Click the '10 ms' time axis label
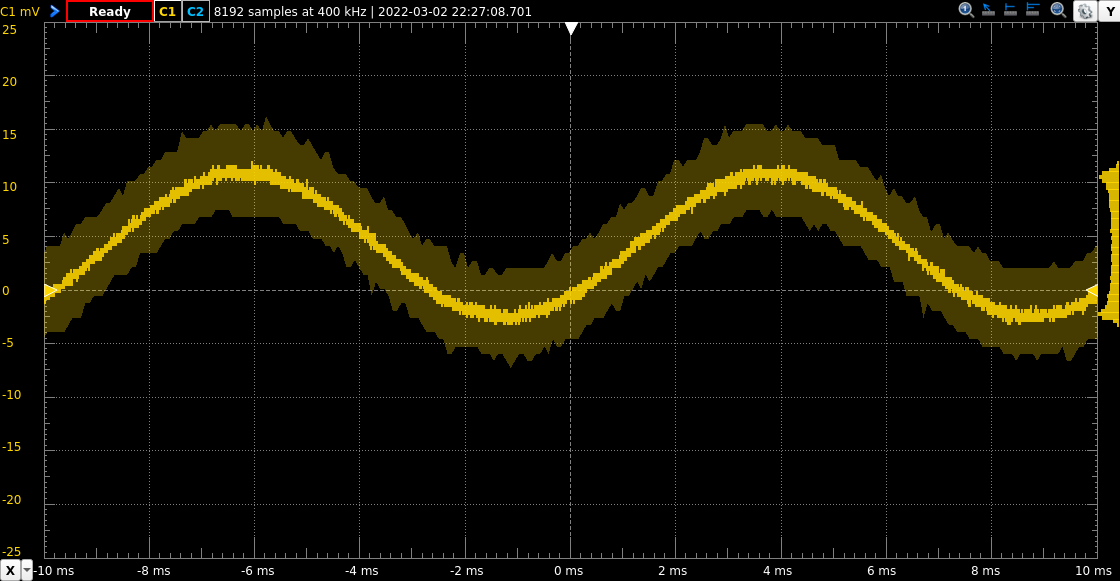The width and height of the screenshot is (1120, 581). (x=1094, y=570)
